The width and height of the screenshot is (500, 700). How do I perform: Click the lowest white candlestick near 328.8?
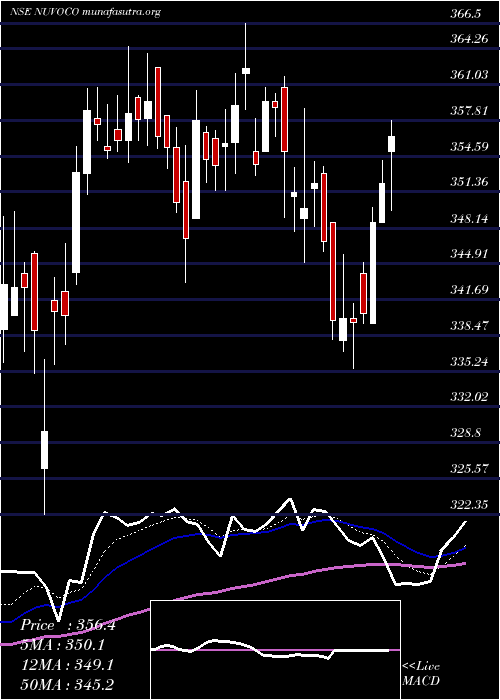pos(44,450)
